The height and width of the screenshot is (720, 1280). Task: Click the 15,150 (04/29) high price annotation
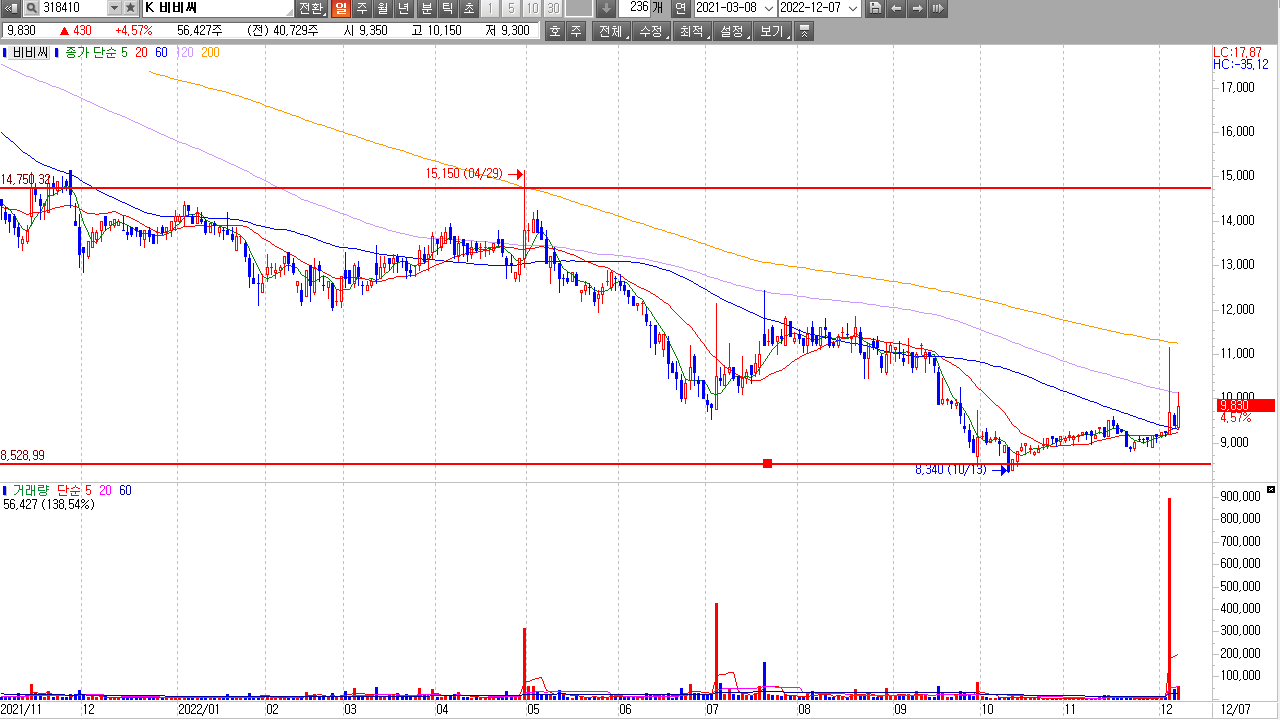click(464, 174)
